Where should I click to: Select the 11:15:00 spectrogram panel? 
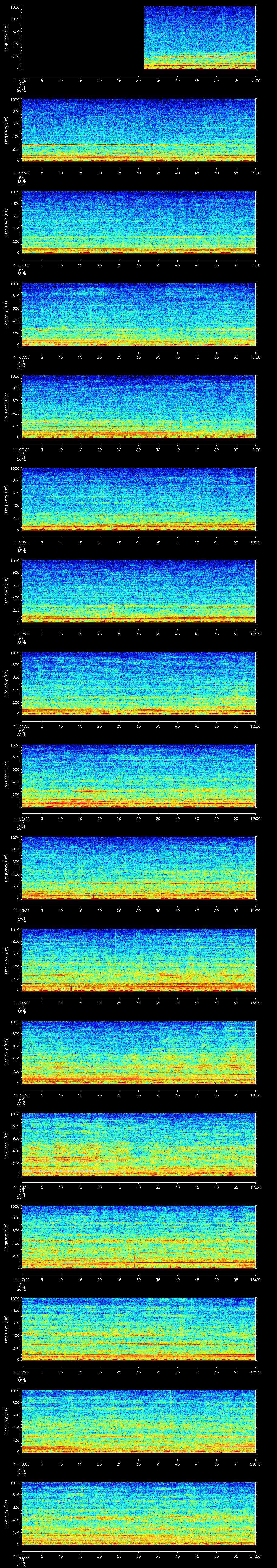click(139, 1052)
